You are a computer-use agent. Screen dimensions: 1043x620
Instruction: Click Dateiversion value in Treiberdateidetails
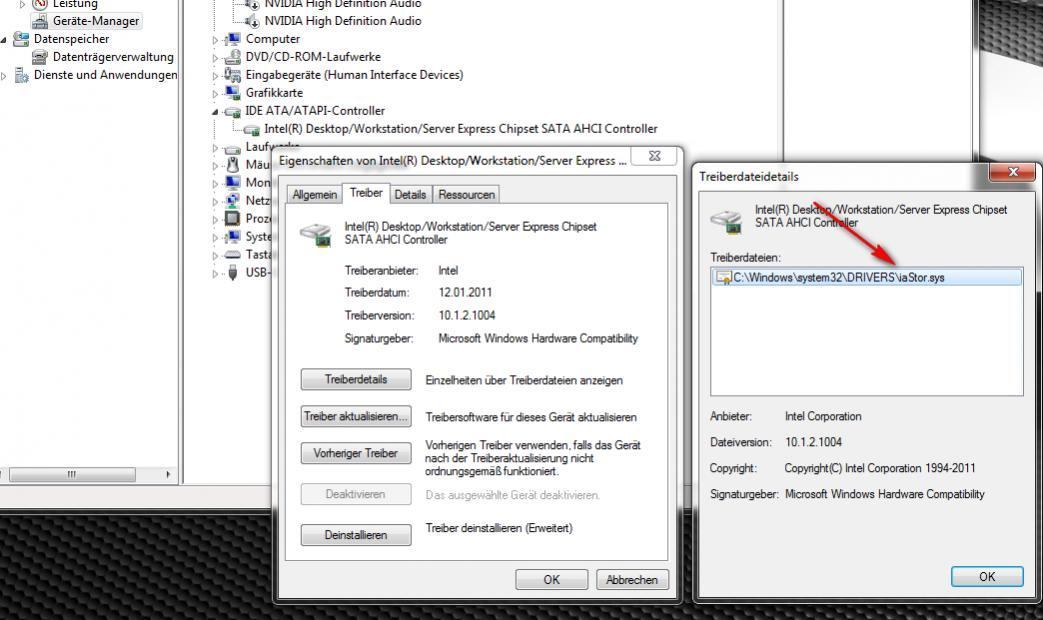point(814,442)
